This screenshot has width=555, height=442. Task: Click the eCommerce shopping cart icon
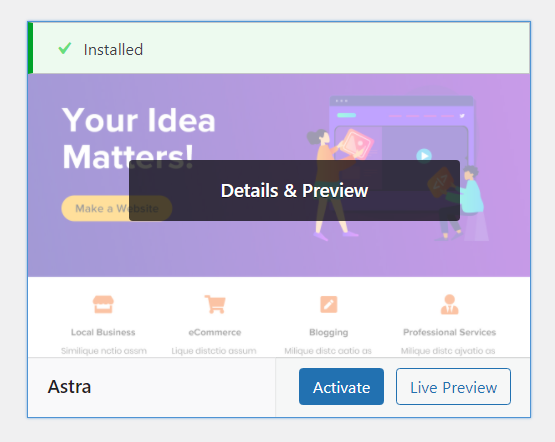(215, 304)
